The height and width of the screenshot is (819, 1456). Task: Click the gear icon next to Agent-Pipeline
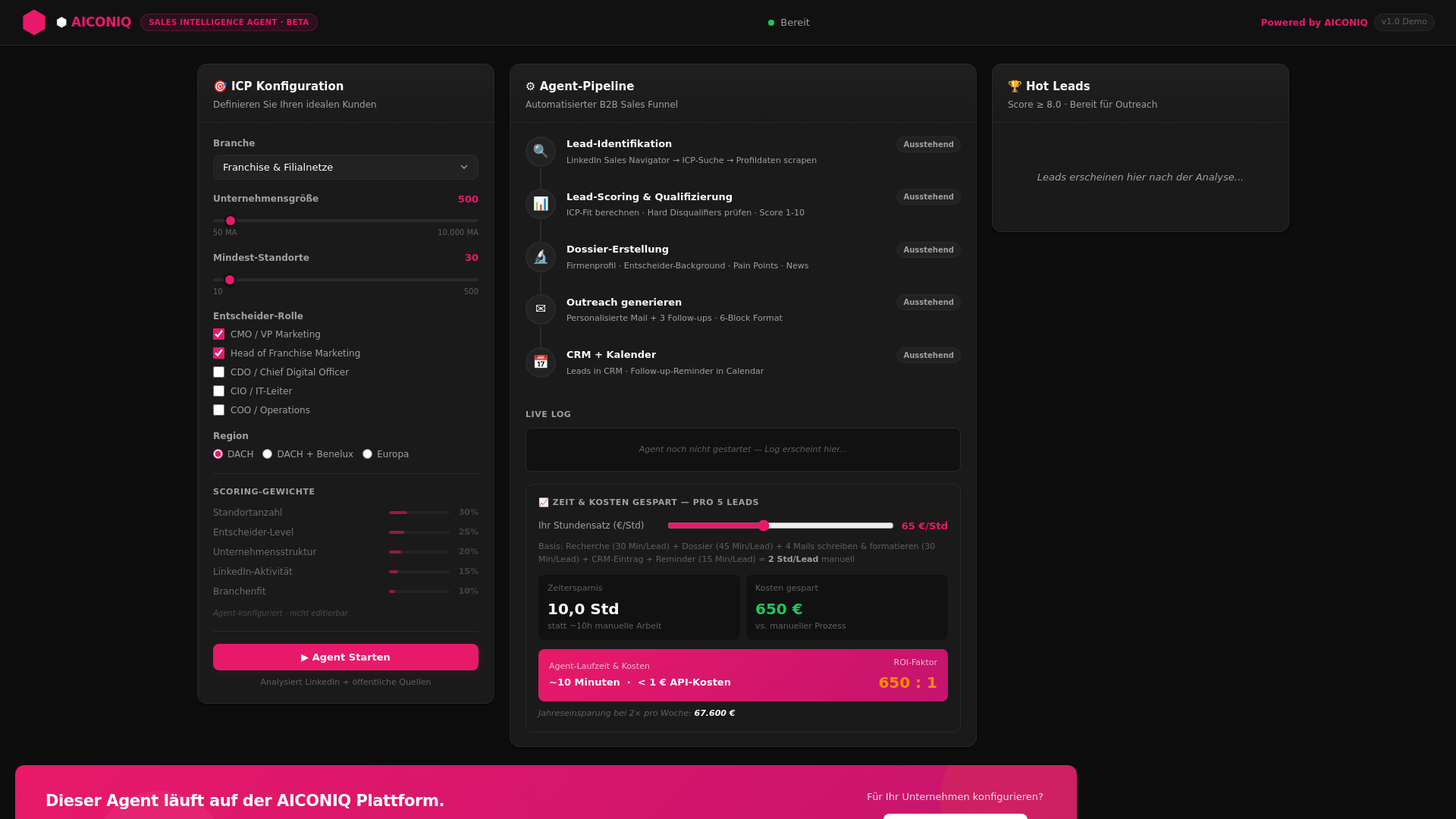(x=530, y=86)
